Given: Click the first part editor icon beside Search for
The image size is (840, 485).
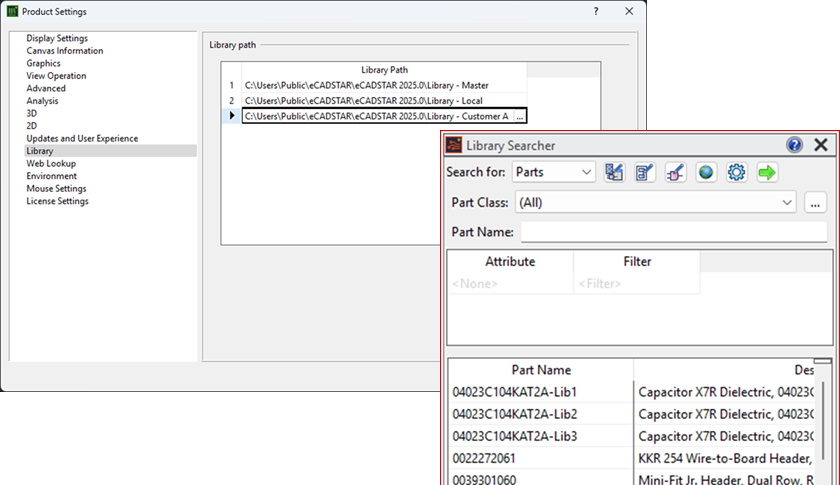Looking at the screenshot, I should [x=614, y=173].
